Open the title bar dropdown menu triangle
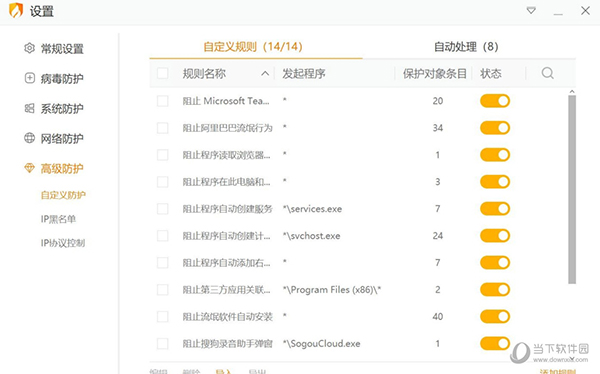Image resolution: width=600 pixels, height=374 pixels. tap(531, 10)
